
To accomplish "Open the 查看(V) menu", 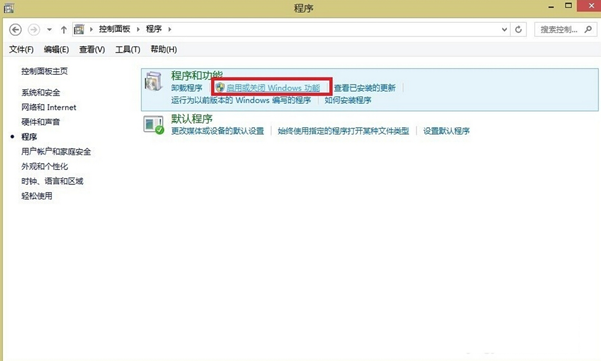I will point(92,49).
